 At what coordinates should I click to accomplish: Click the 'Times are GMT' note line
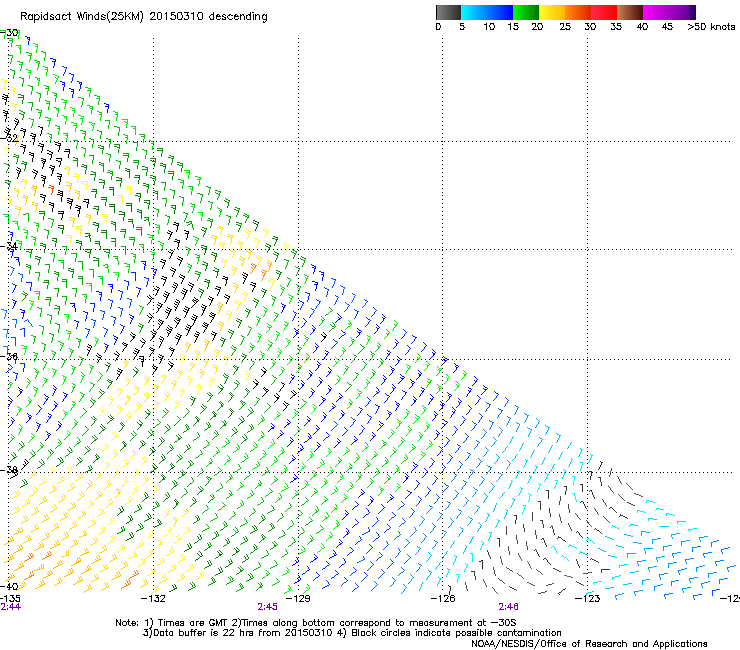pyautogui.click(x=316, y=623)
